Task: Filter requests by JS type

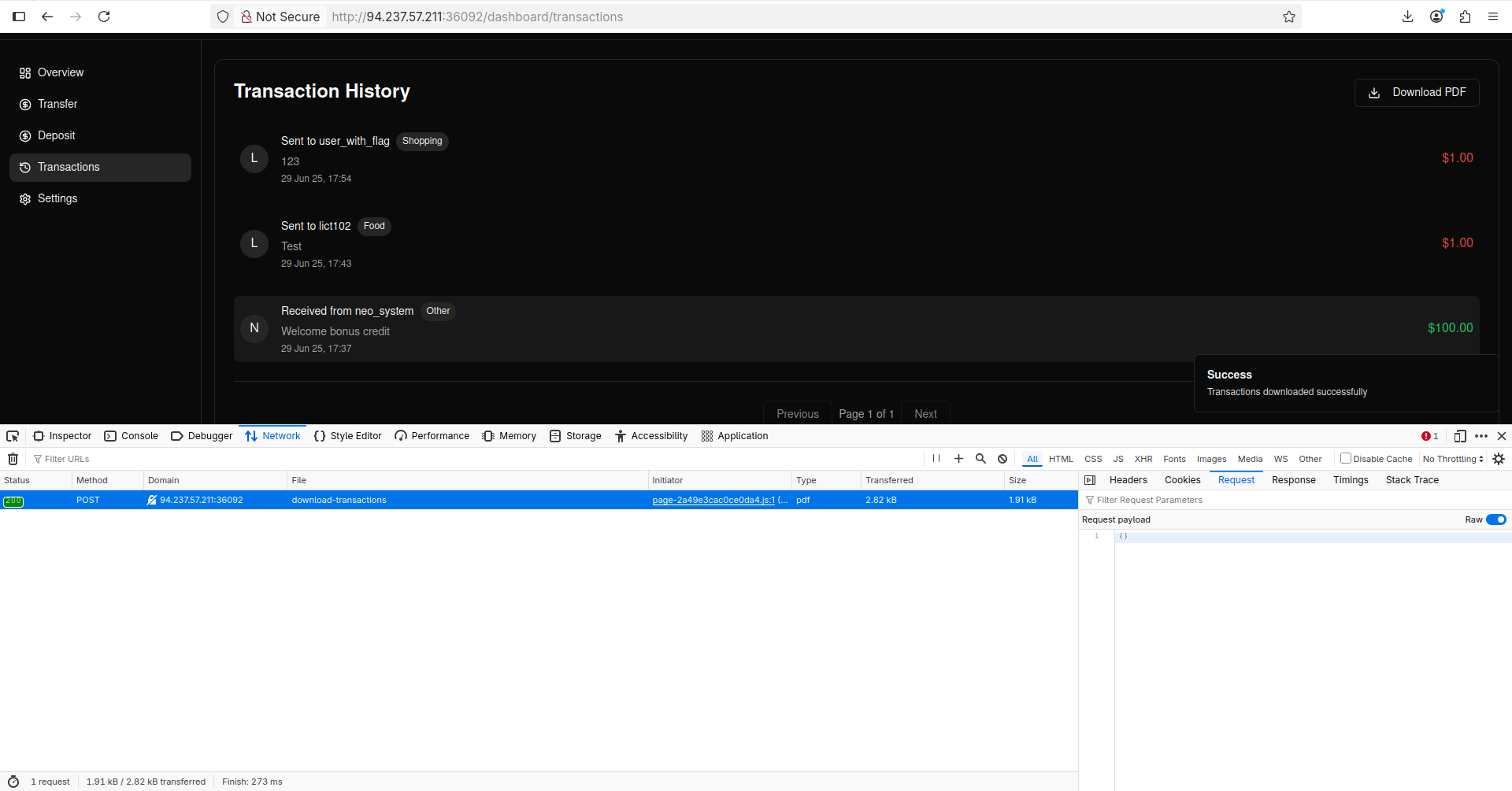Action: pos(1118,459)
